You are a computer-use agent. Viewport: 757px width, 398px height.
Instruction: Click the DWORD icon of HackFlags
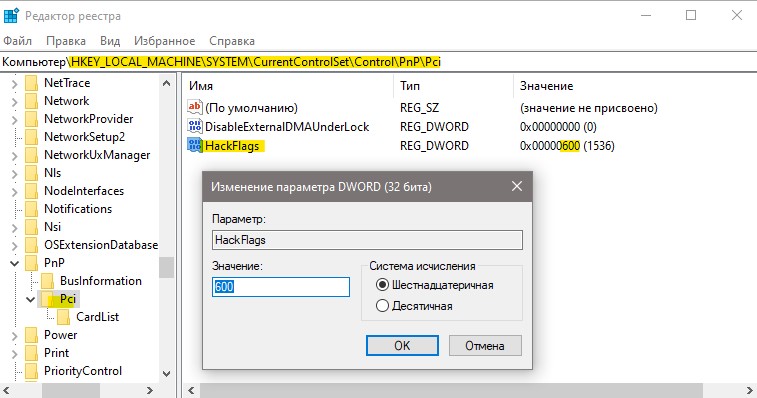pyautogui.click(x=195, y=145)
